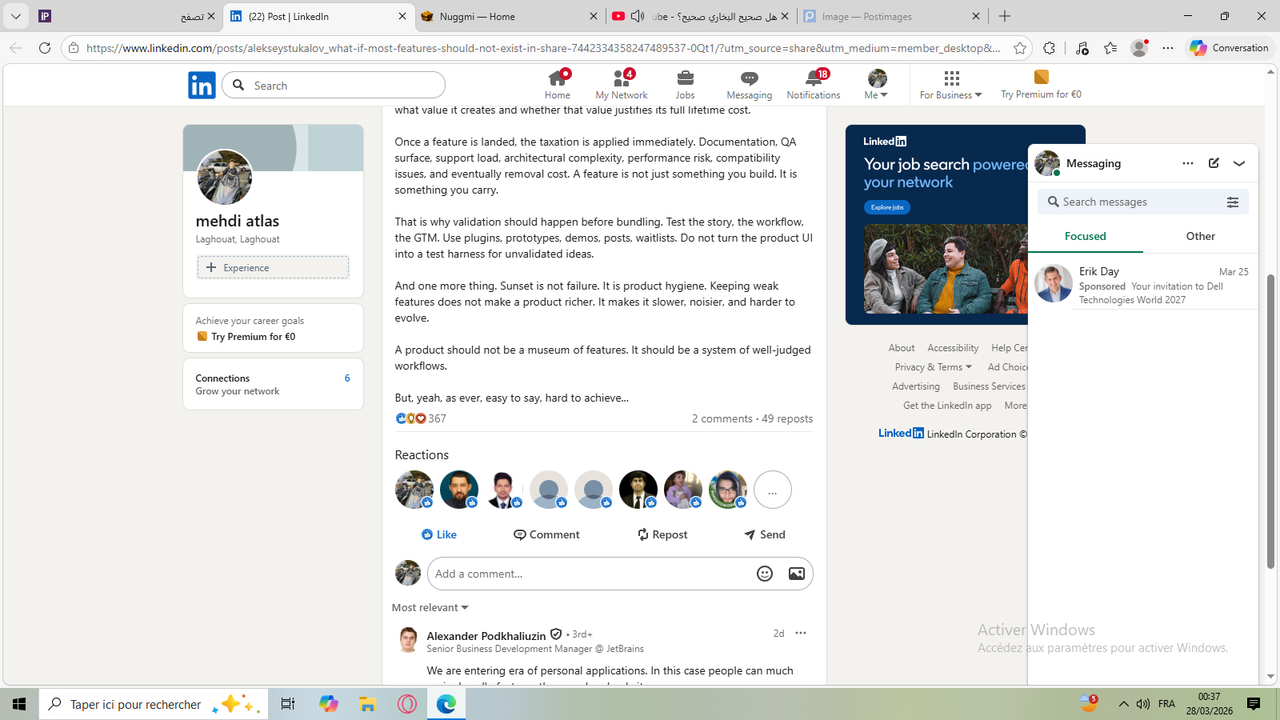
Task: Refresh the page in the browser
Action: 44,48
